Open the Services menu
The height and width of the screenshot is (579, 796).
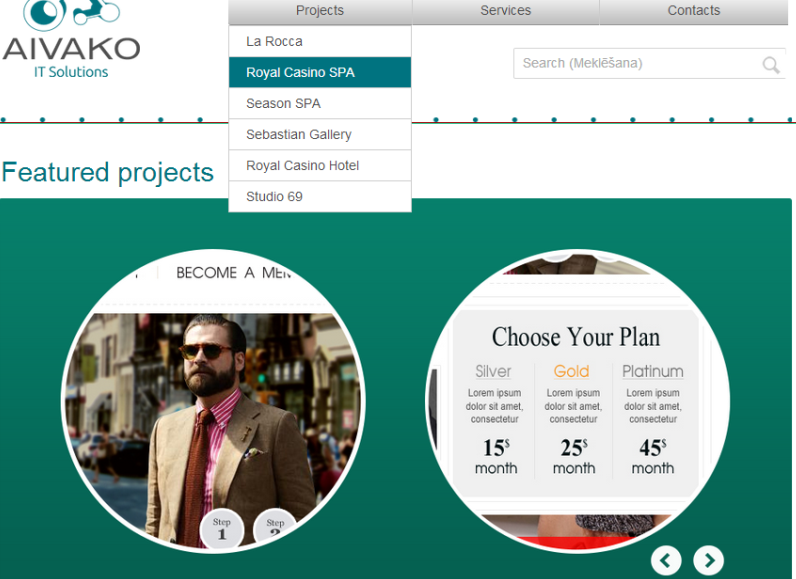tap(506, 11)
